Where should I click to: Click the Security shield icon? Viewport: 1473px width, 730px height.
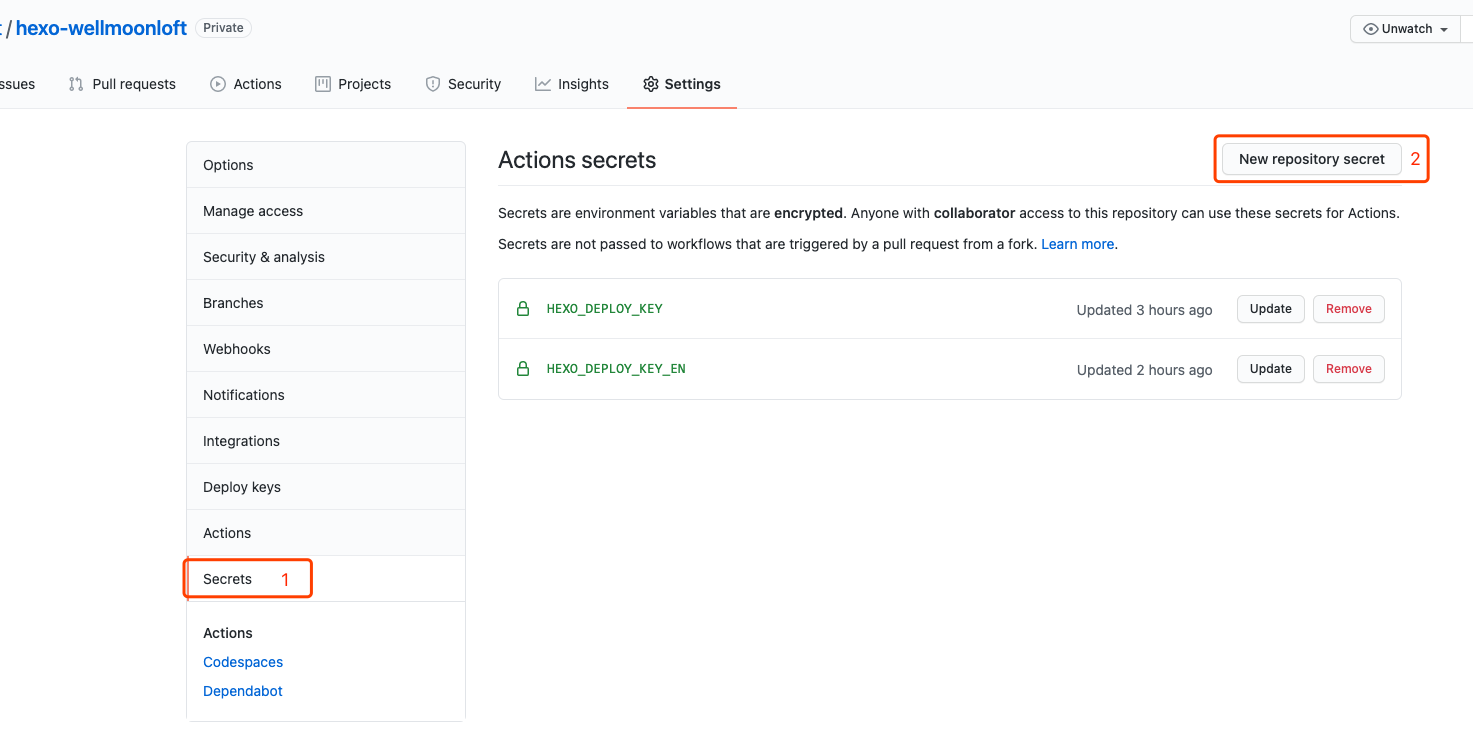(433, 84)
